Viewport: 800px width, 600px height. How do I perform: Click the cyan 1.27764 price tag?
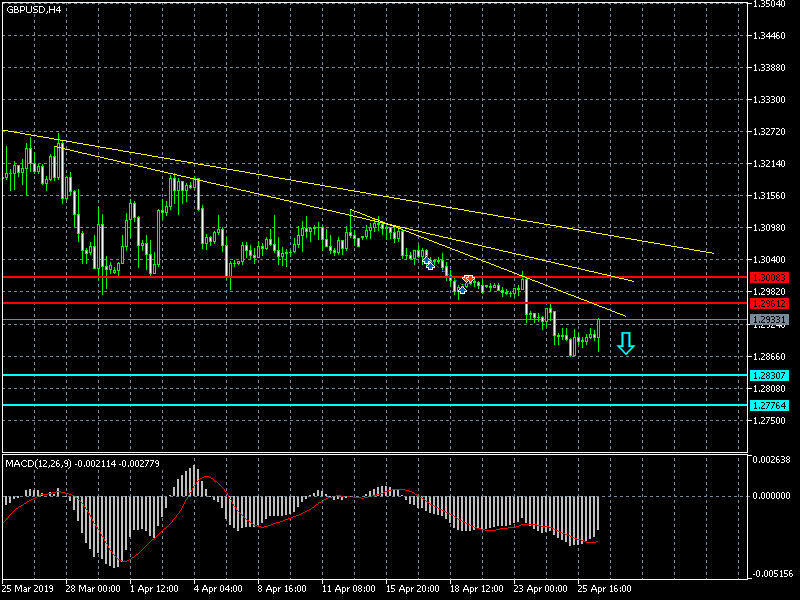pos(769,406)
